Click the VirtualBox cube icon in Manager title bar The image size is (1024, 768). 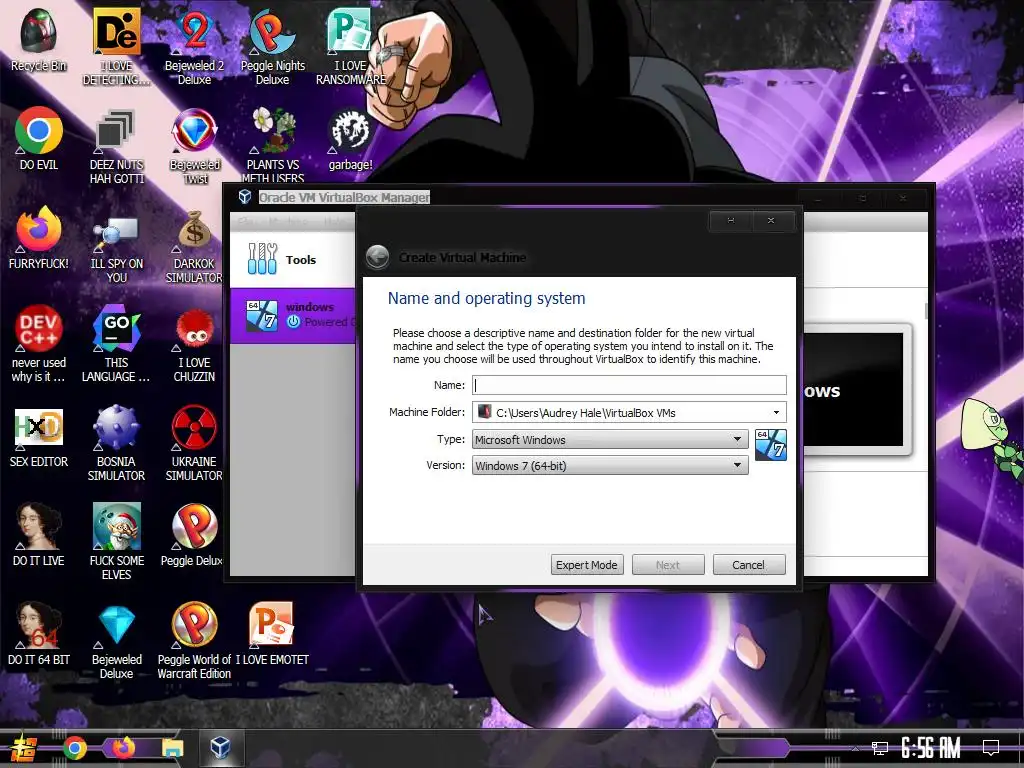click(245, 197)
